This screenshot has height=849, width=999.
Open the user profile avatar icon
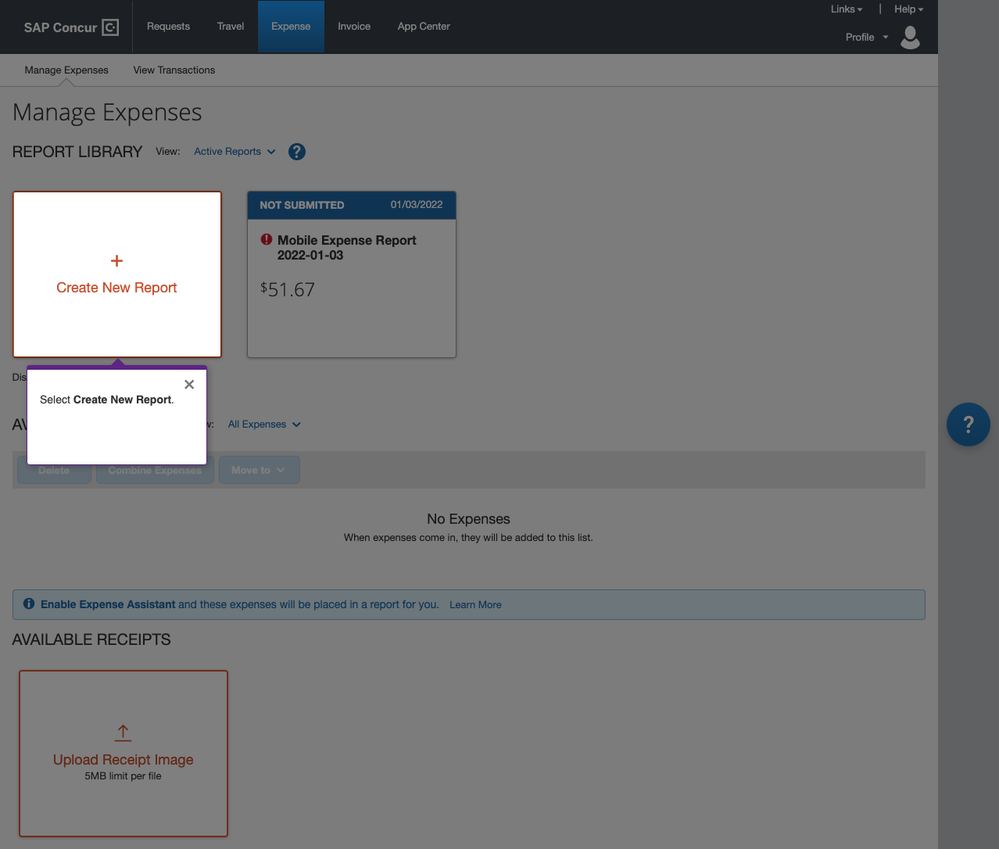click(x=910, y=38)
